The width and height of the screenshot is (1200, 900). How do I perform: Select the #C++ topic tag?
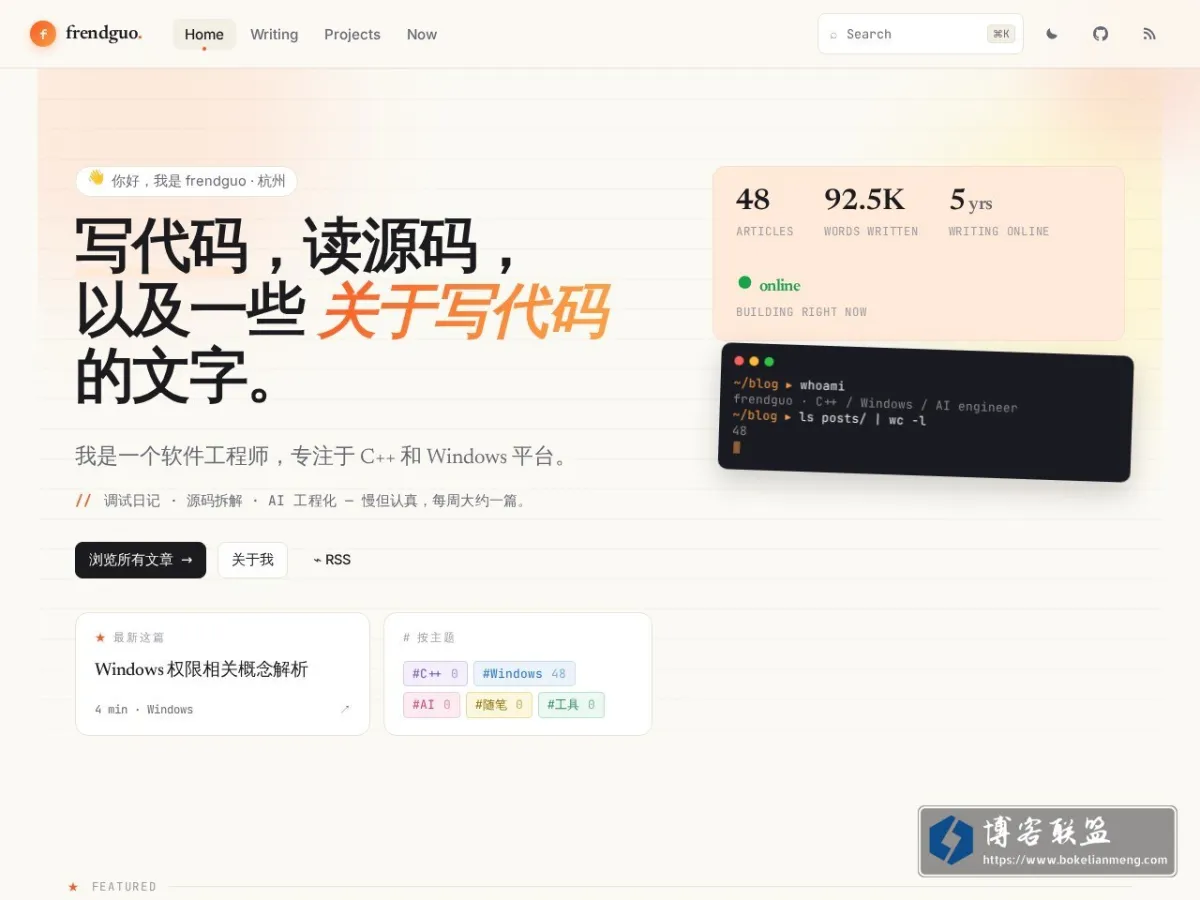(435, 674)
